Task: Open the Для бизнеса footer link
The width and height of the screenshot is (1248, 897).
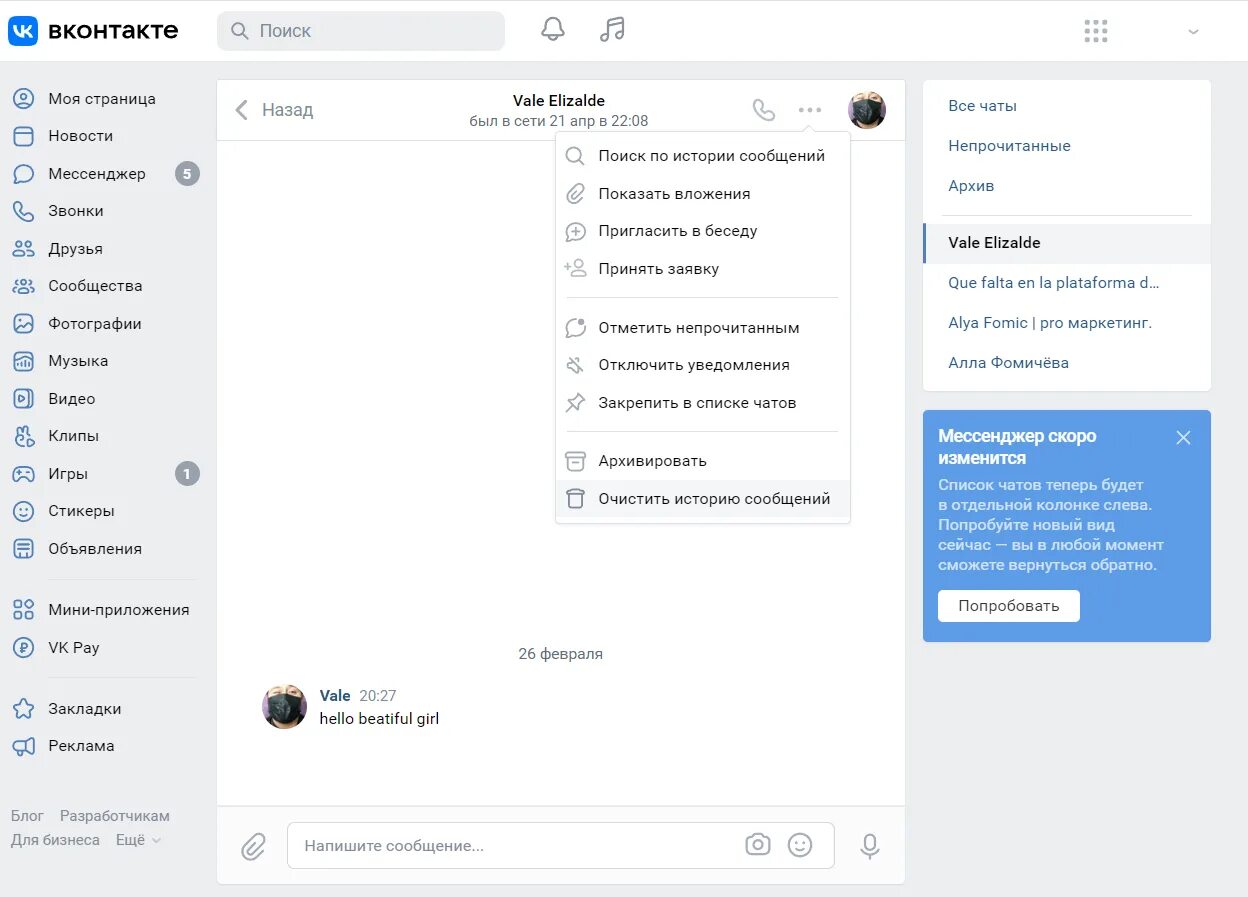Action: click(x=55, y=840)
